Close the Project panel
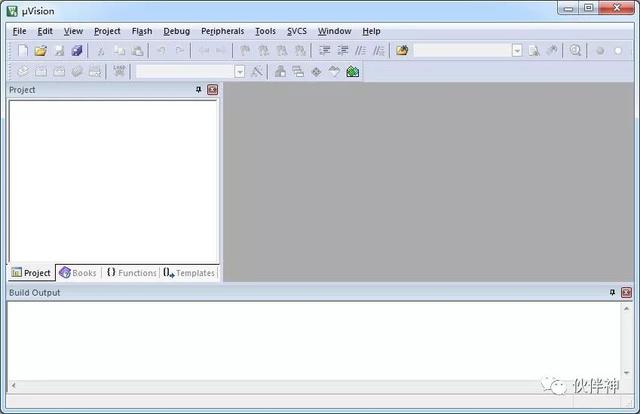Image resolution: width=640 pixels, height=414 pixels. tap(212, 90)
